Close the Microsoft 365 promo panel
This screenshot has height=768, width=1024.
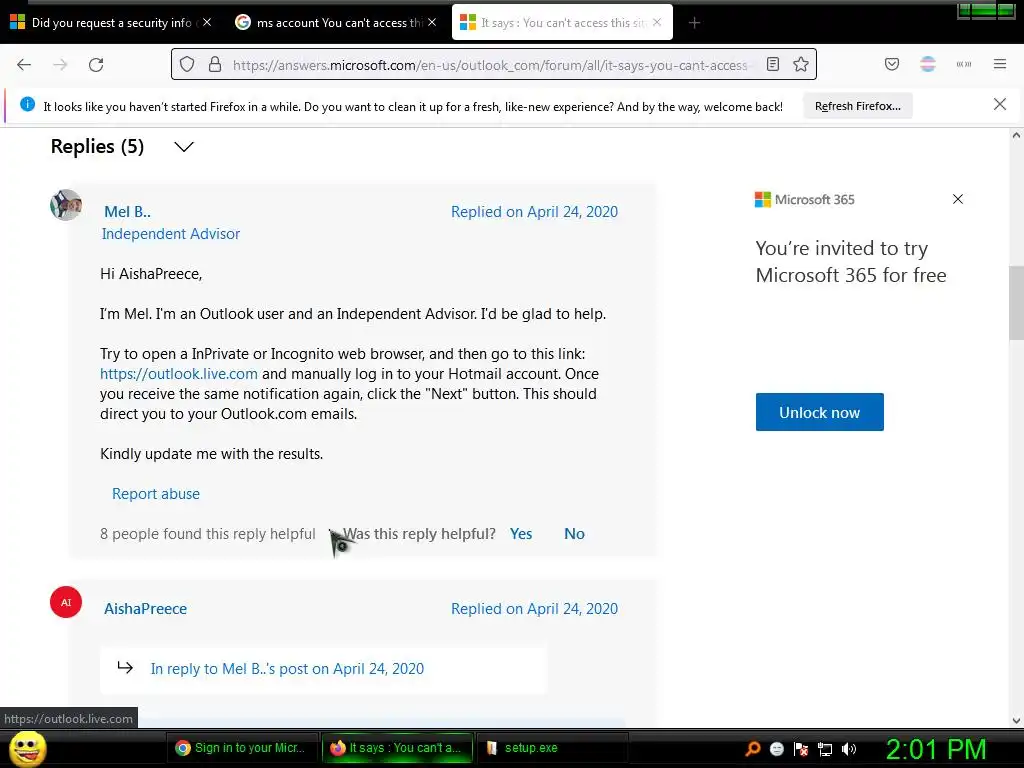(x=958, y=199)
